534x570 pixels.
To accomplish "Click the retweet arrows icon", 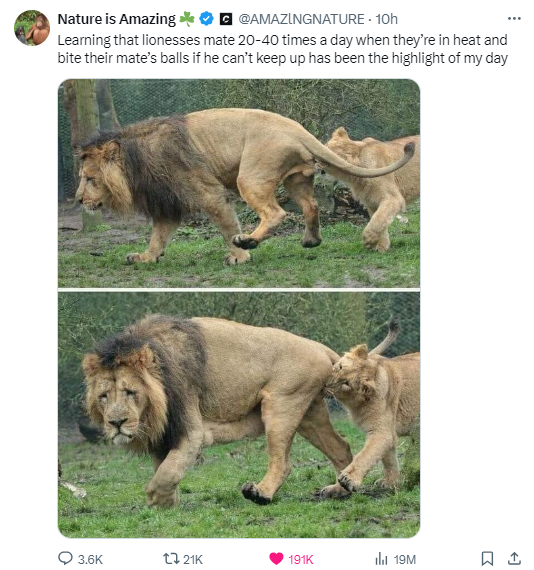I will 170,558.
